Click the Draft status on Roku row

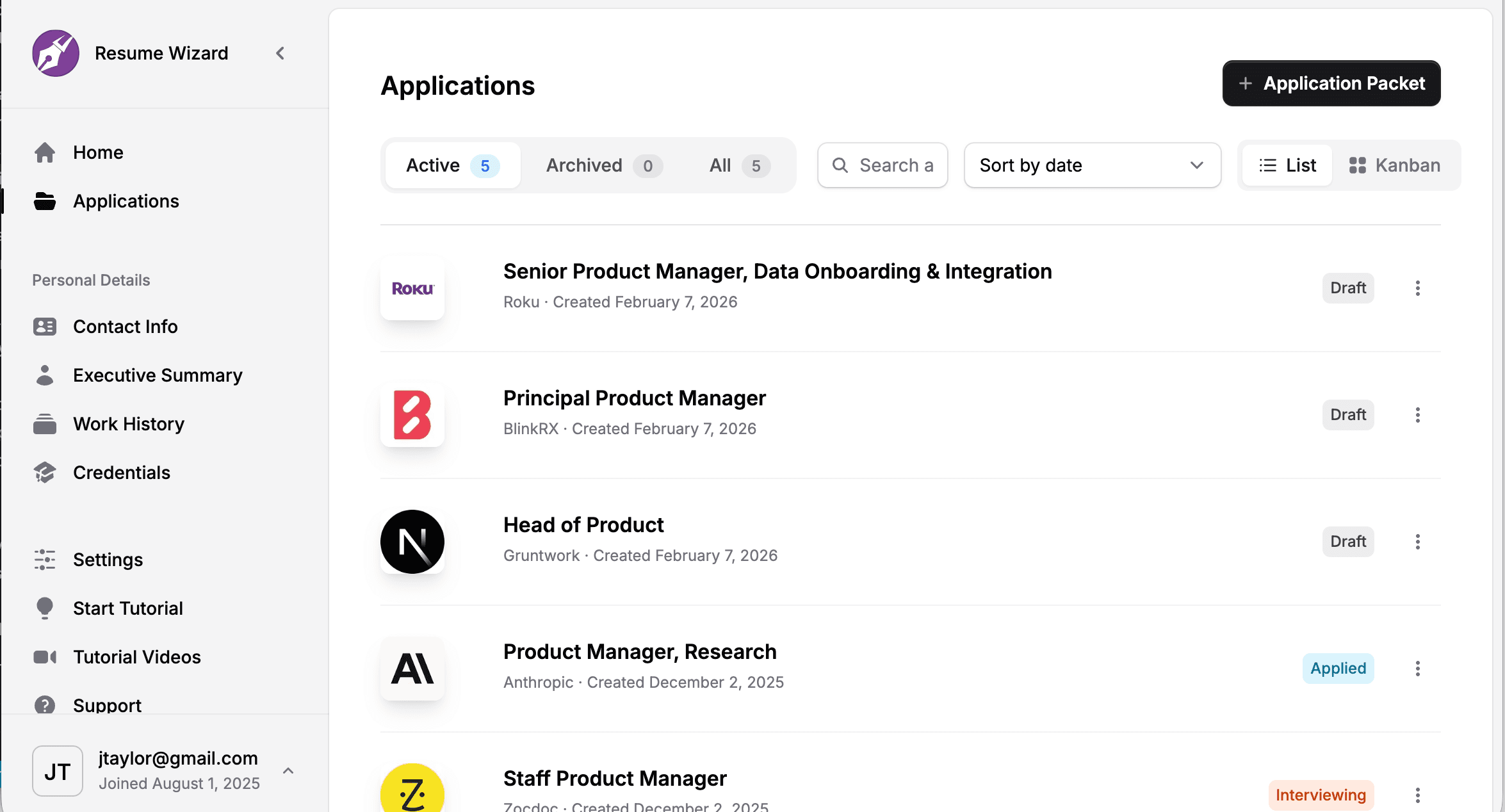1348,288
